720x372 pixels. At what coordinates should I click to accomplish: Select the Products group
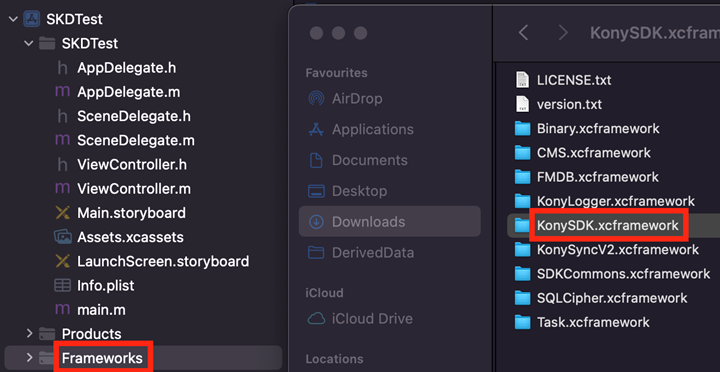(x=92, y=333)
